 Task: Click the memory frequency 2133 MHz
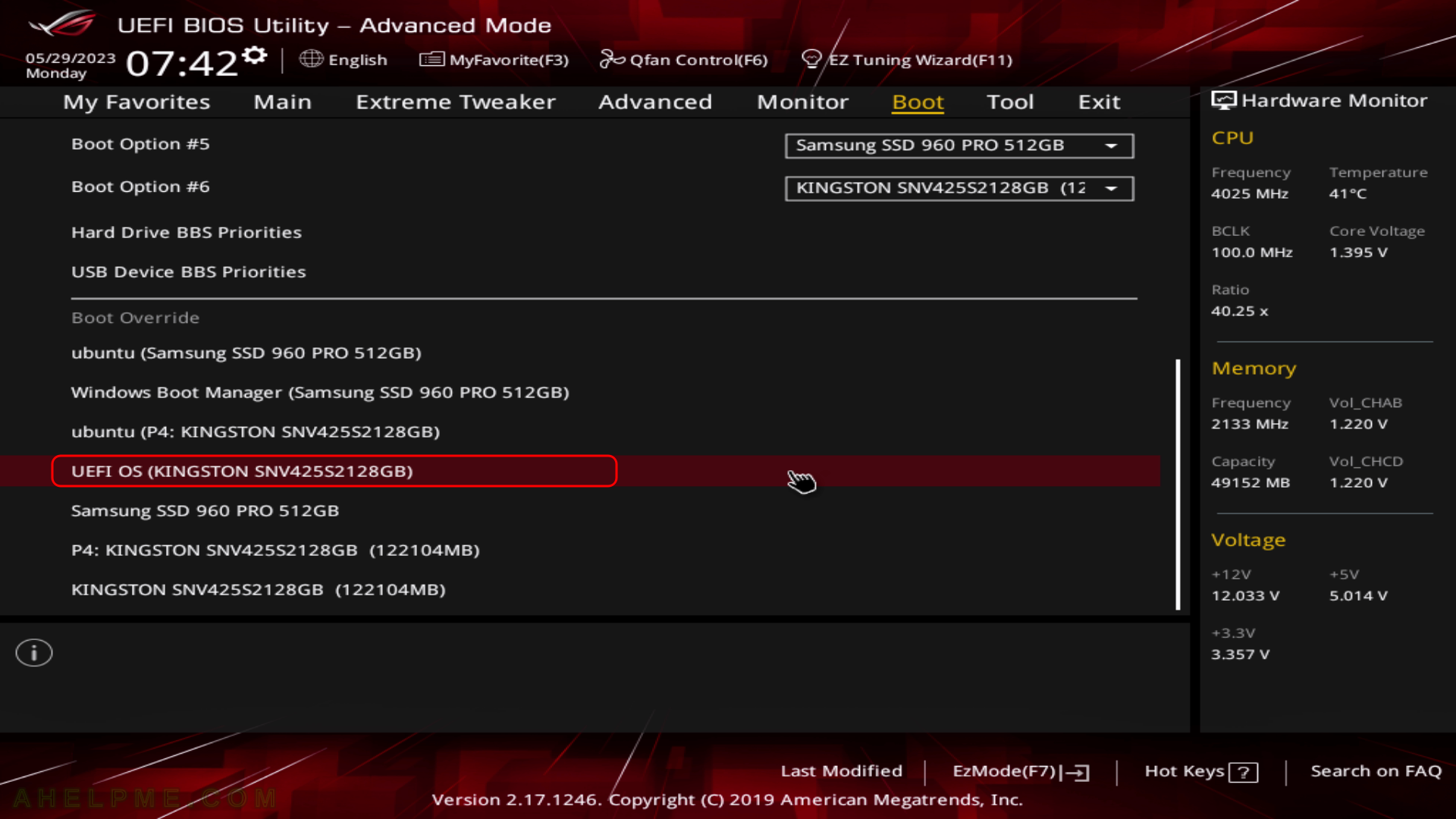tap(1250, 424)
